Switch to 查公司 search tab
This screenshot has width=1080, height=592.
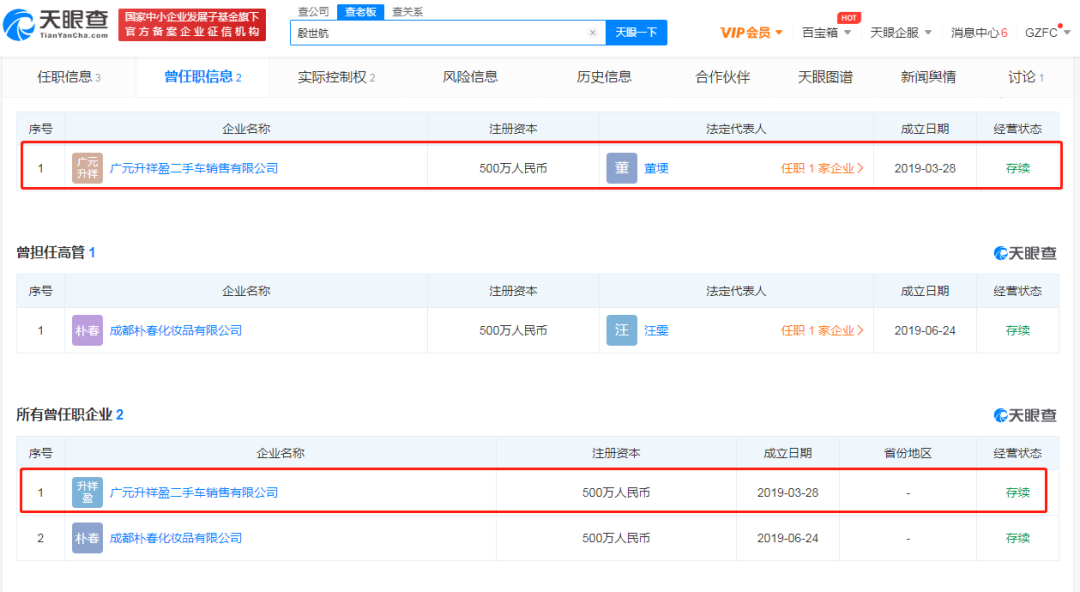coord(313,12)
